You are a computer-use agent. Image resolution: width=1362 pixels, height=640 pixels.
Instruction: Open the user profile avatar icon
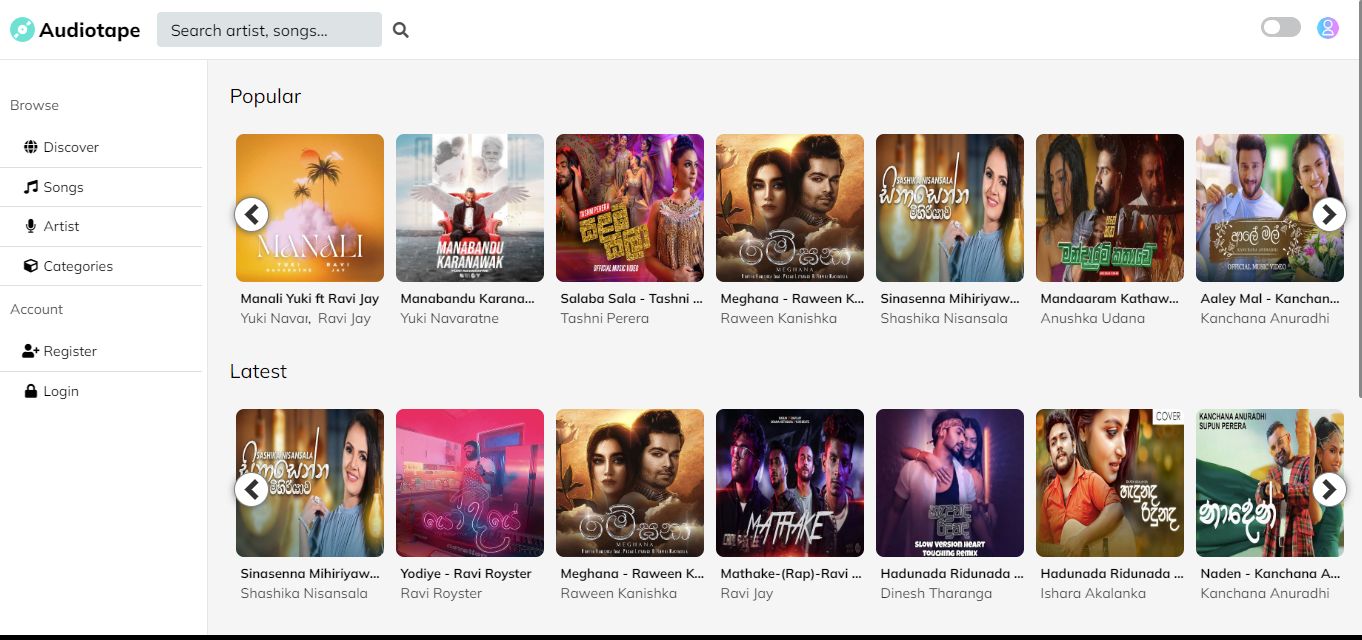1327,28
